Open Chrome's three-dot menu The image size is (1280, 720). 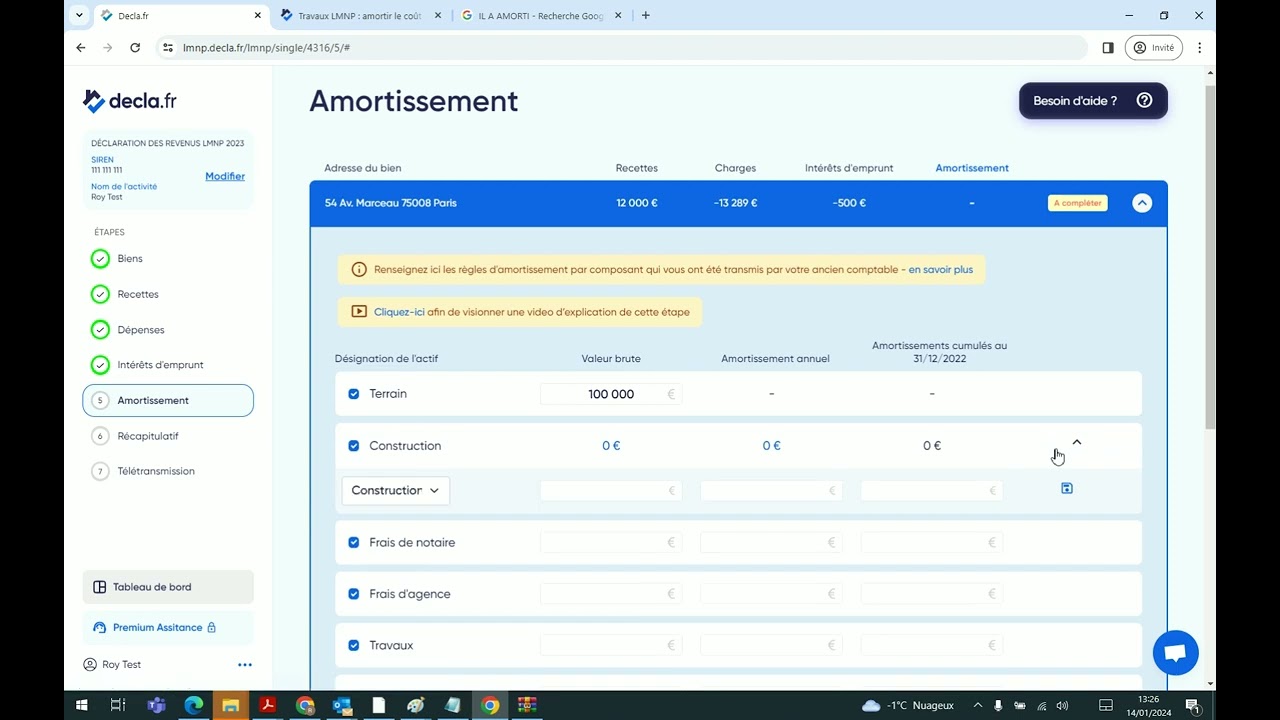pyautogui.click(x=1199, y=47)
